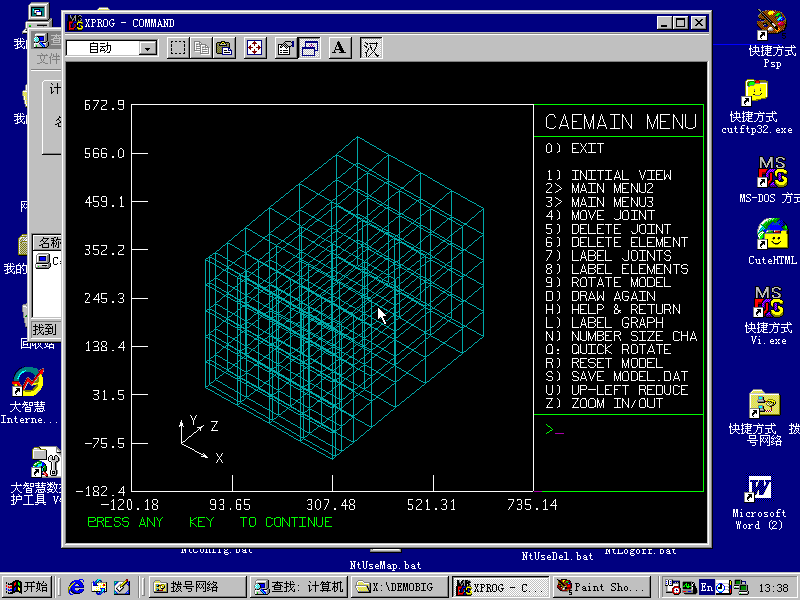Open the font size 自动 dropdown
This screenshot has height=600, width=800.
click(x=147, y=48)
